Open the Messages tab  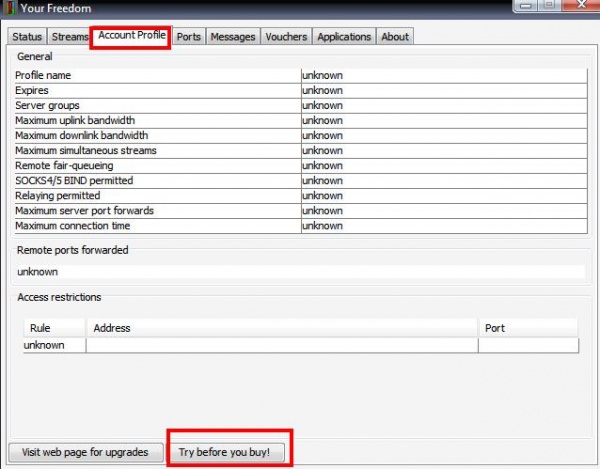[233, 37]
